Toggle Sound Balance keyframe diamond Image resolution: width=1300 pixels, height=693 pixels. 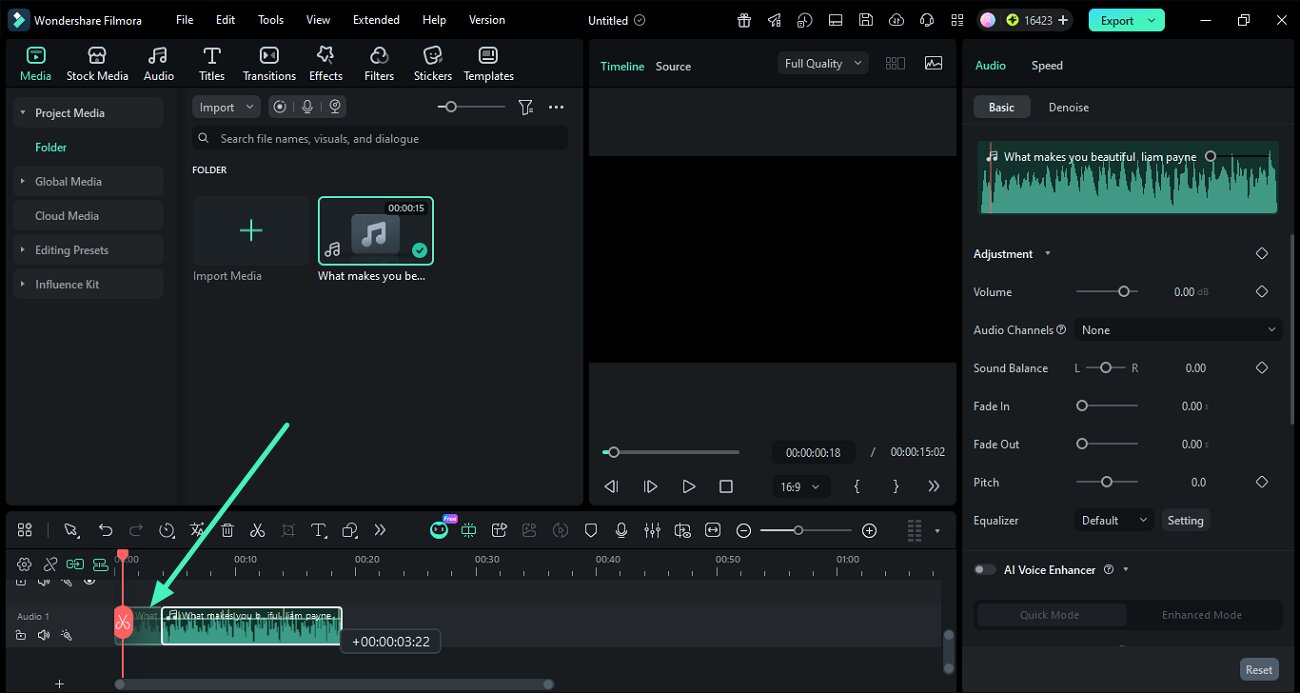point(1261,368)
